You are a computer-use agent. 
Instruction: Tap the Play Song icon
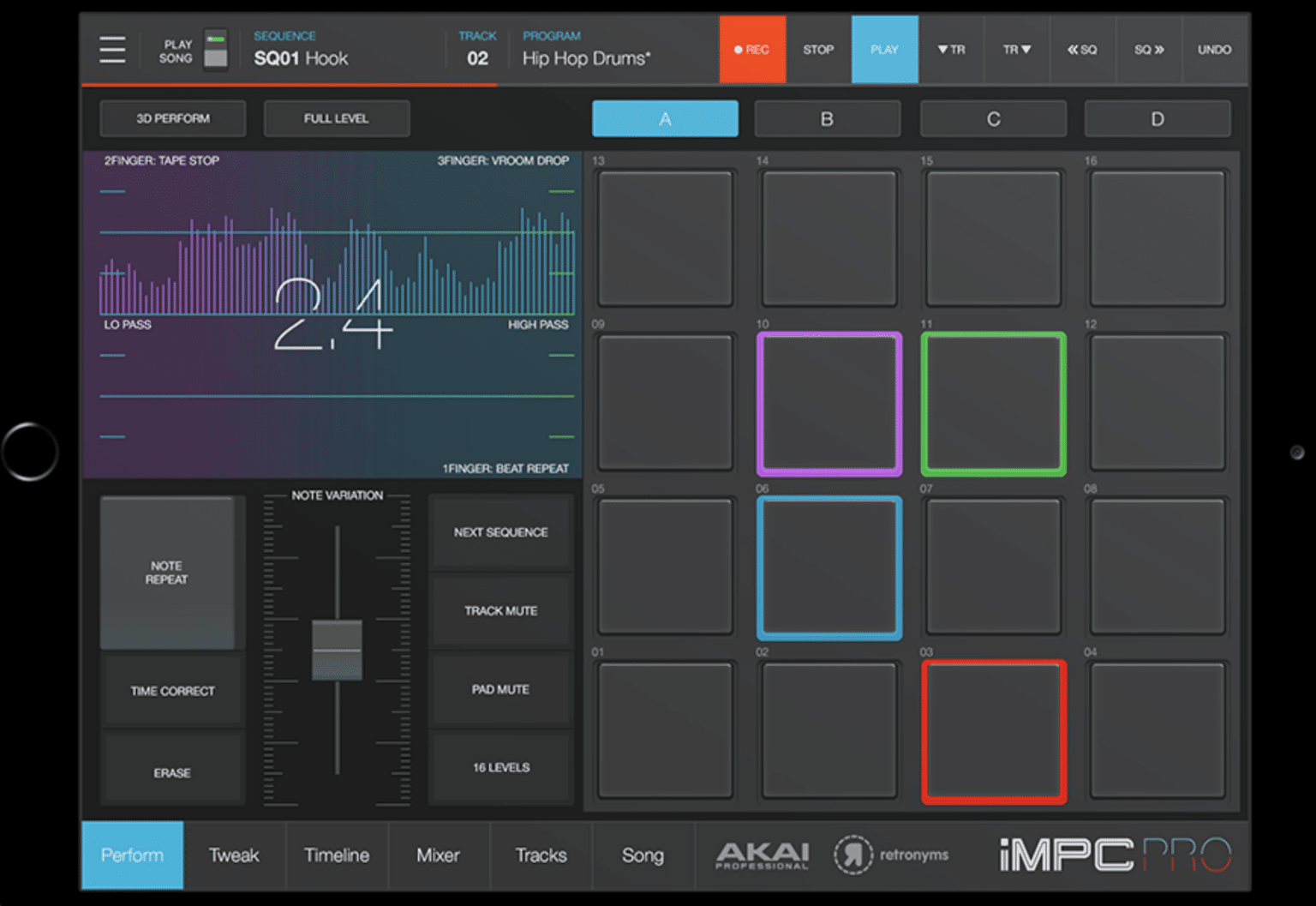pyautogui.click(x=215, y=50)
